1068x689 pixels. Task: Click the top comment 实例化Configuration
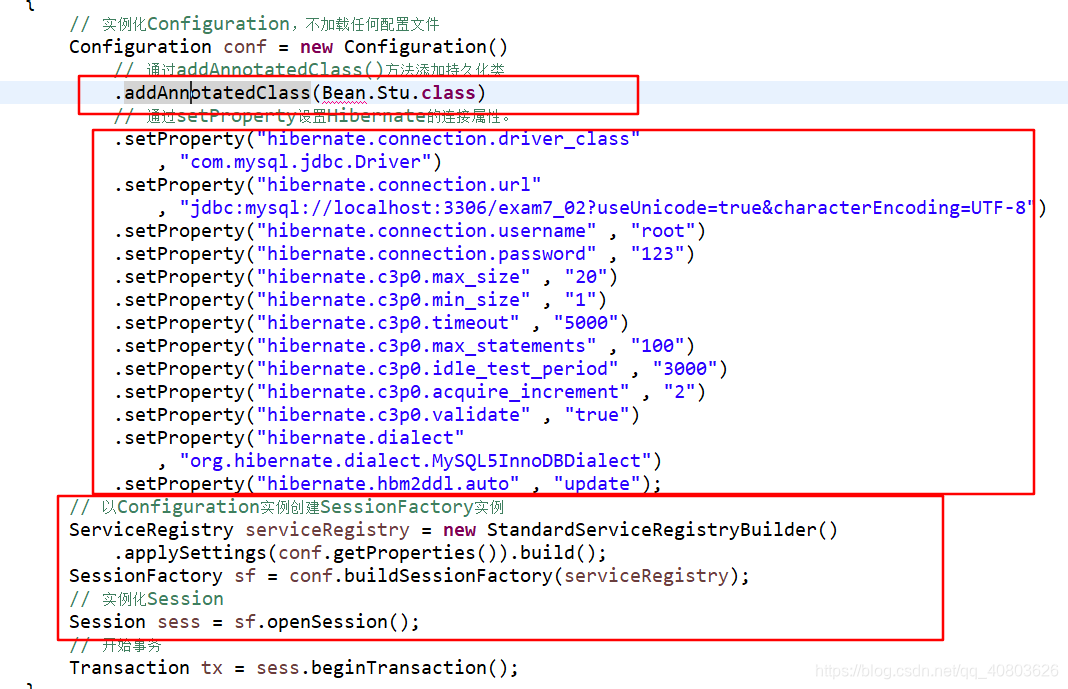[255, 25]
